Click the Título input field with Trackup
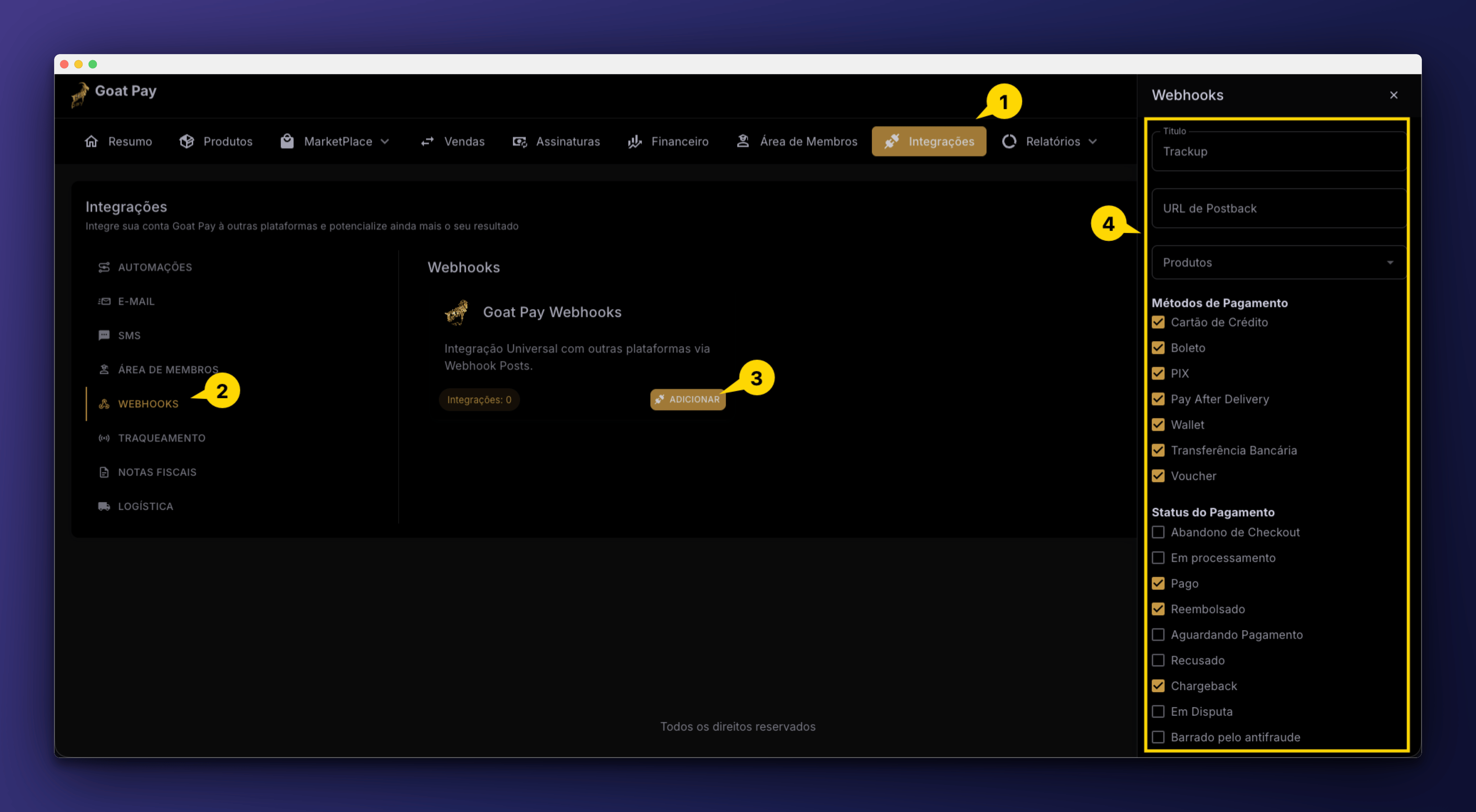The width and height of the screenshot is (1476, 812). [1278, 151]
